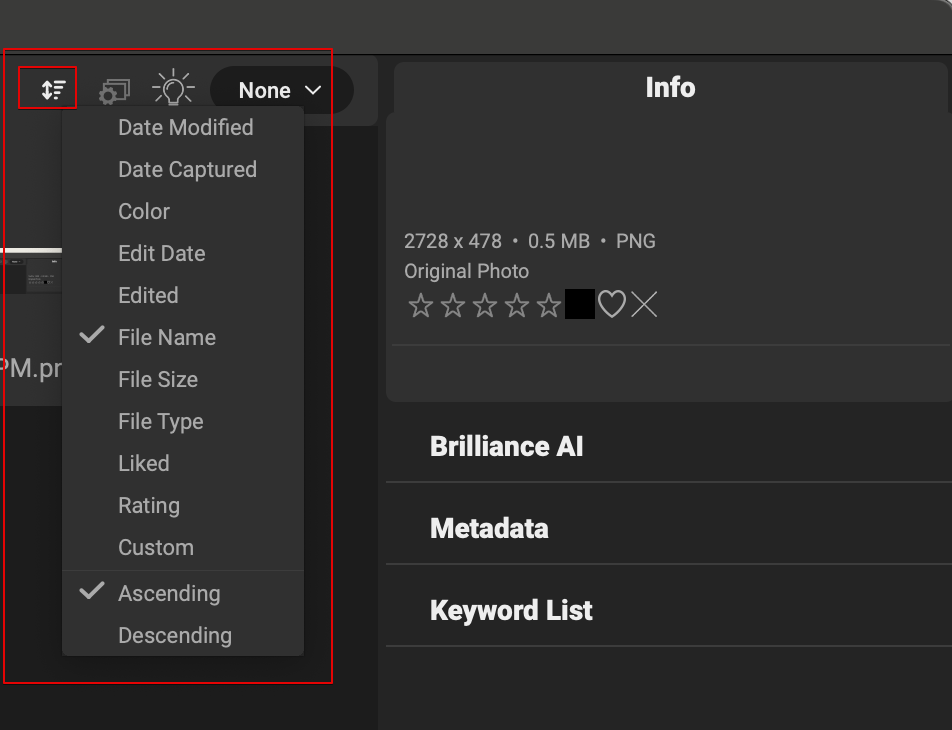Select the photo thumbnail in browser
Viewport: 952px width, 730px height.
tap(30, 272)
